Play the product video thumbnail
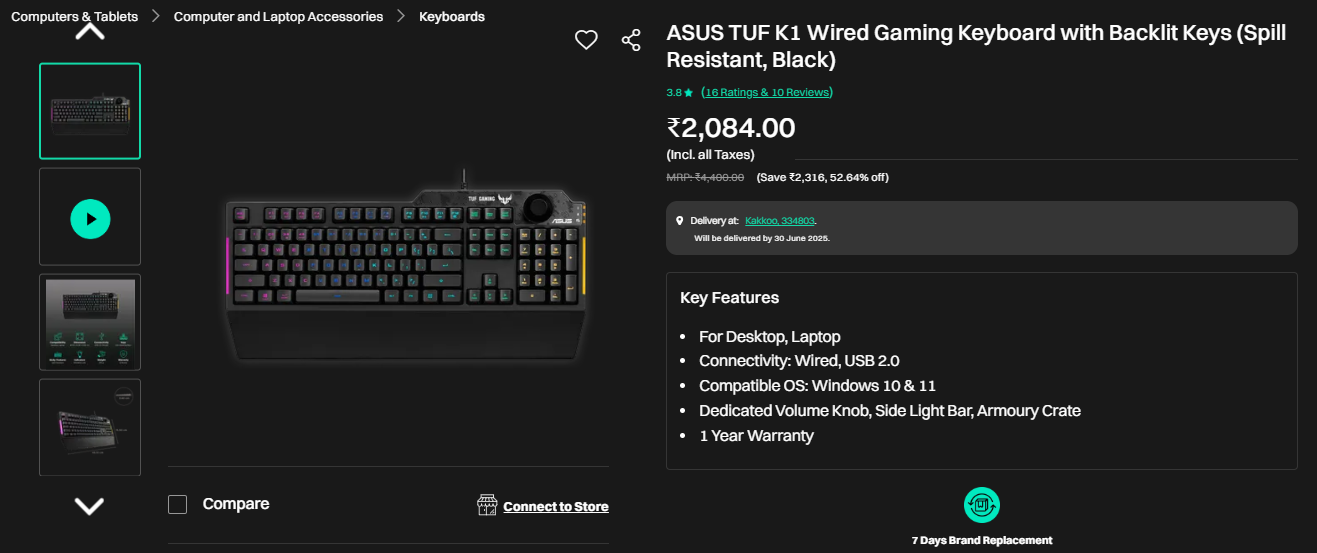The width and height of the screenshot is (1317, 553). tap(90, 217)
